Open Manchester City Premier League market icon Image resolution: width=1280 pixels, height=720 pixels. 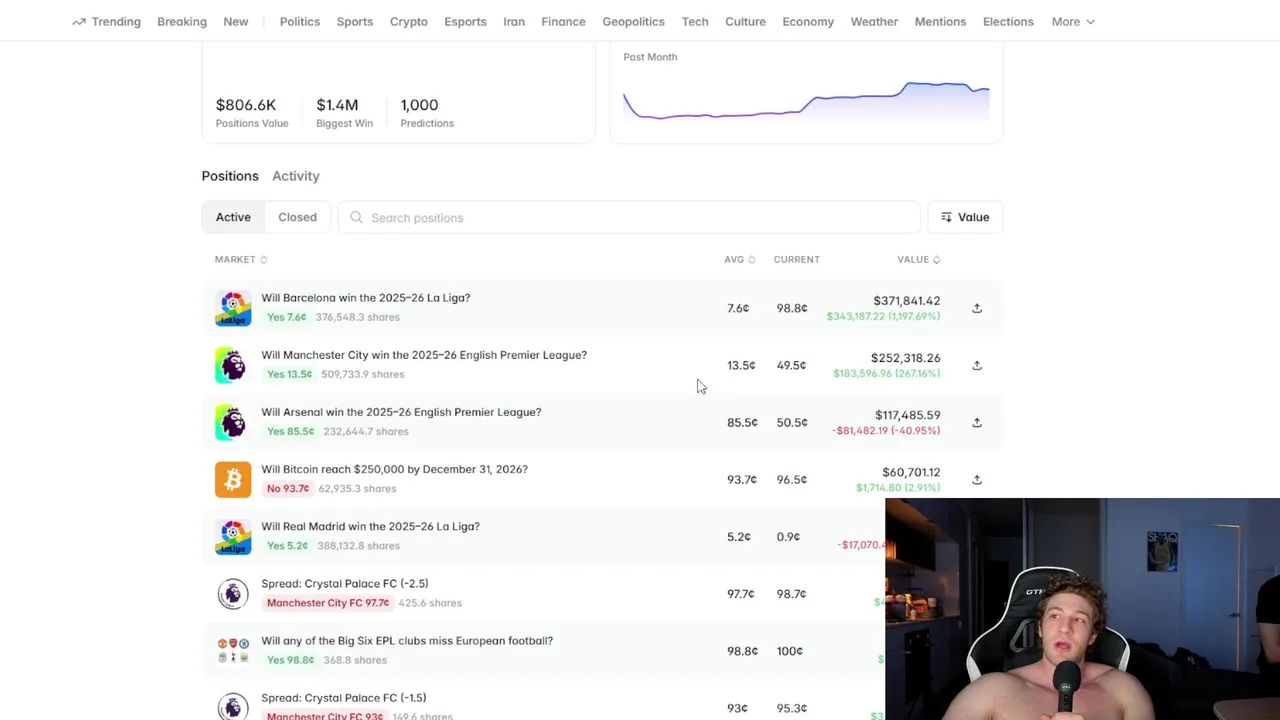[x=233, y=365]
